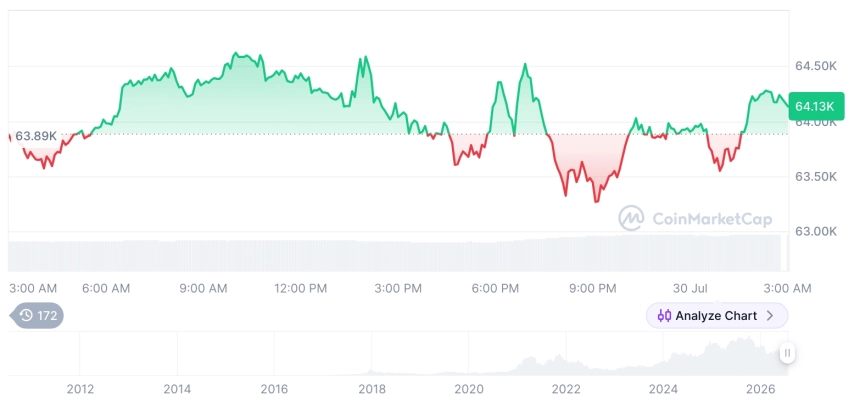Open the Analyze Chart button
The image size is (860, 401).
(x=717, y=316)
